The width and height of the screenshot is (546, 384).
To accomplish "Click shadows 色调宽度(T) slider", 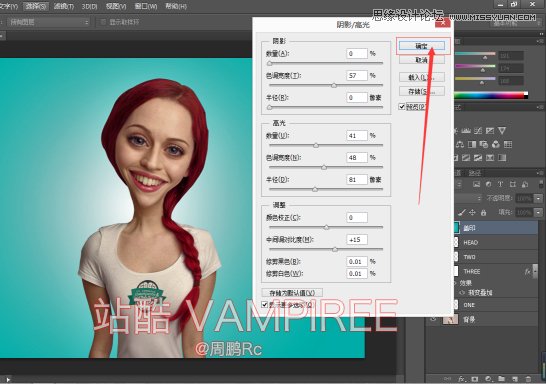I will (x=326, y=85).
